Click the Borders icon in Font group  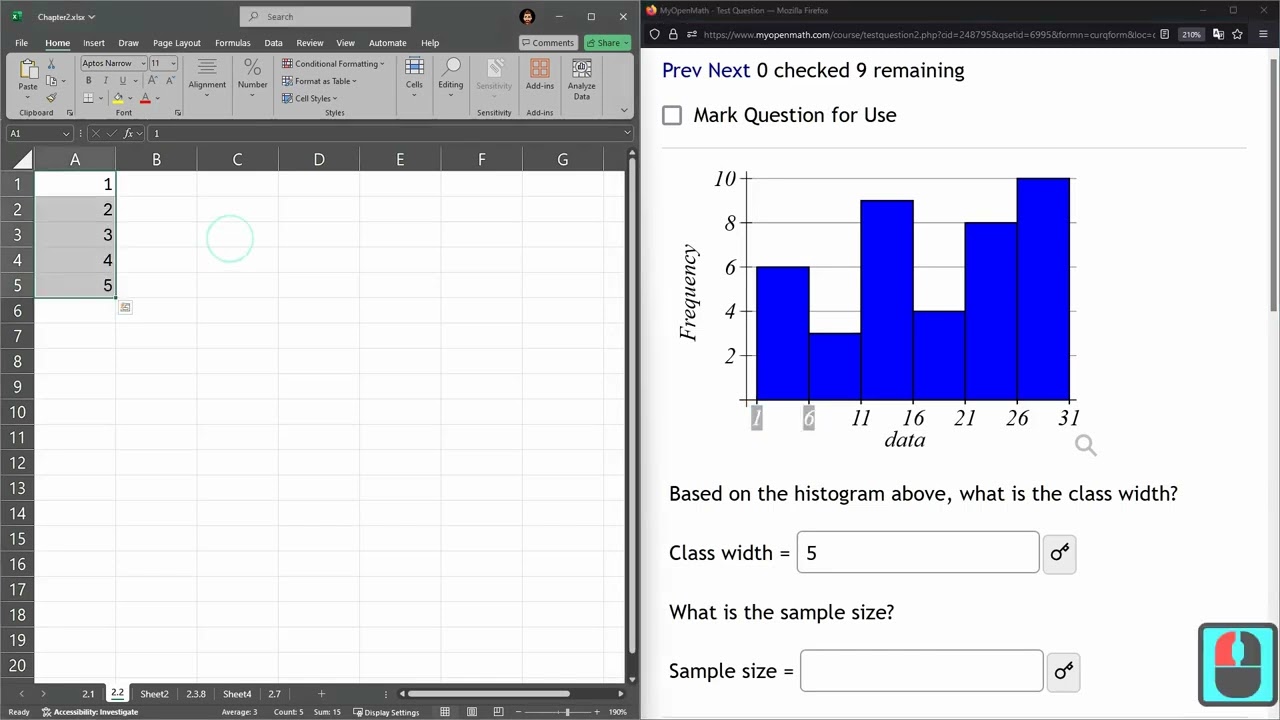click(x=88, y=98)
